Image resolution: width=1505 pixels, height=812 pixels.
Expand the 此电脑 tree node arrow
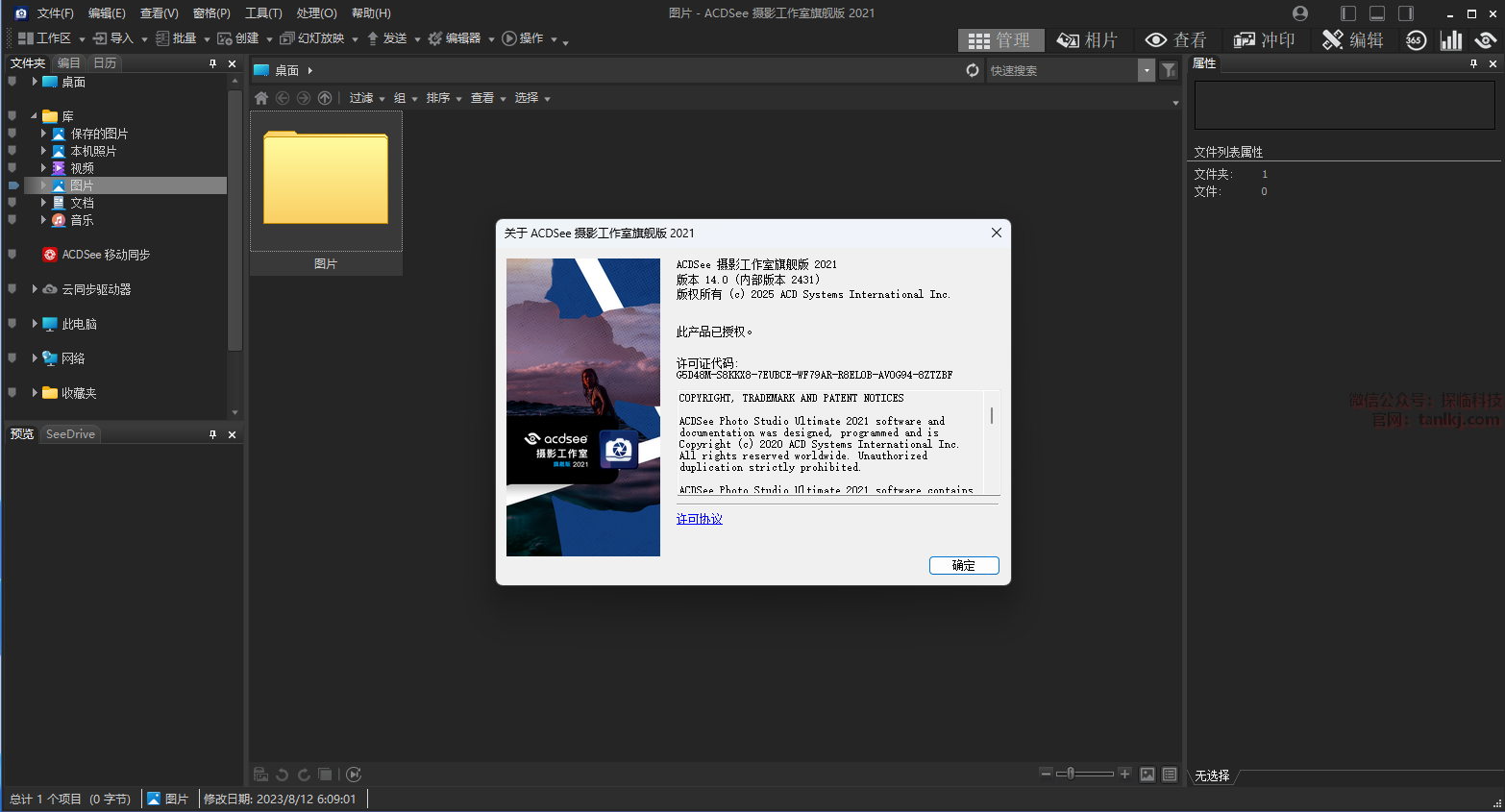coord(35,324)
